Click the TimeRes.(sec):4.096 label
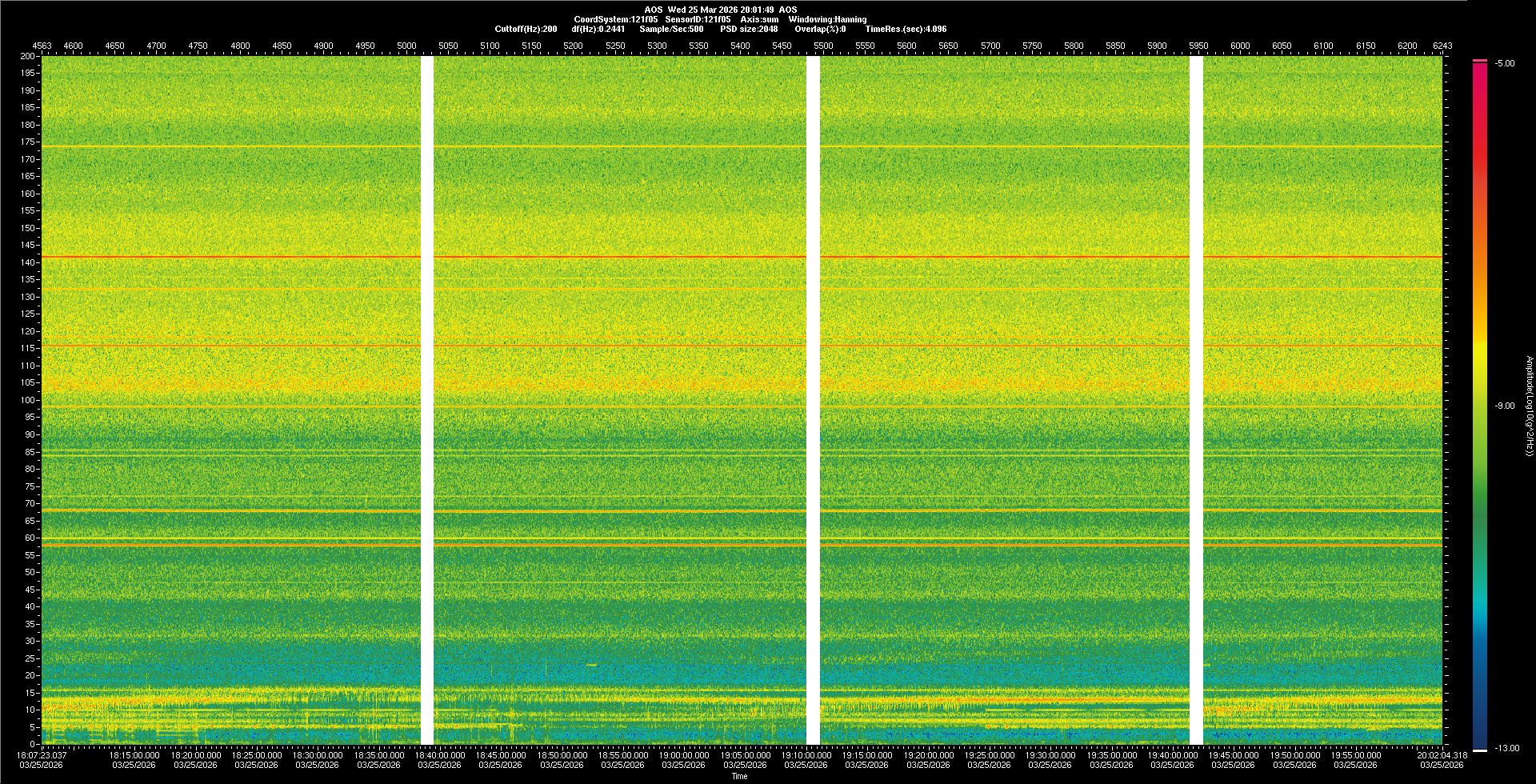Image resolution: width=1536 pixels, height=784 pixels. [x=906, y=29]
